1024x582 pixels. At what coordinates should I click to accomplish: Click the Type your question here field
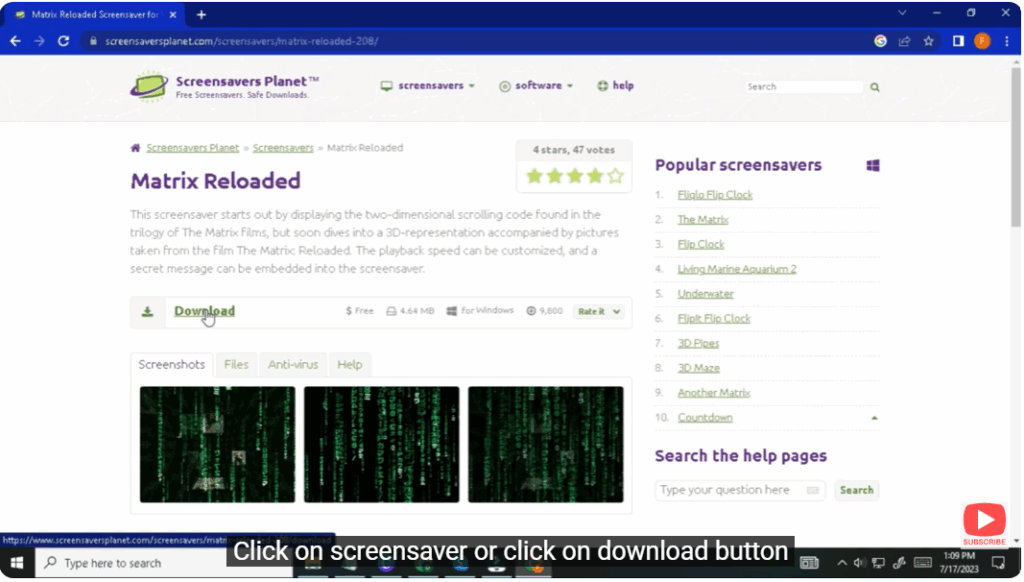click(730, 490)
